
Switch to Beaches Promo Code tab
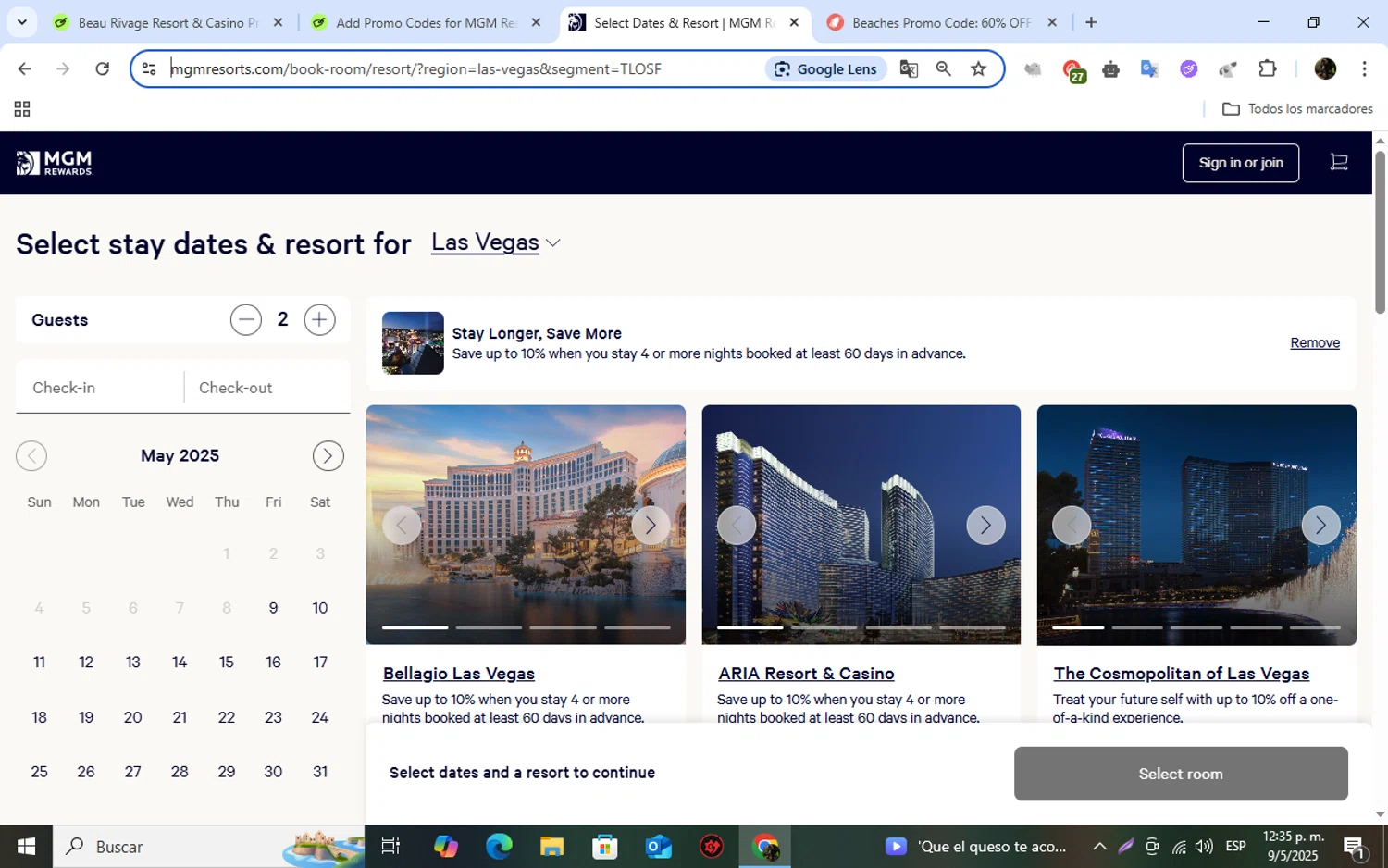click(x=941, y=23)
